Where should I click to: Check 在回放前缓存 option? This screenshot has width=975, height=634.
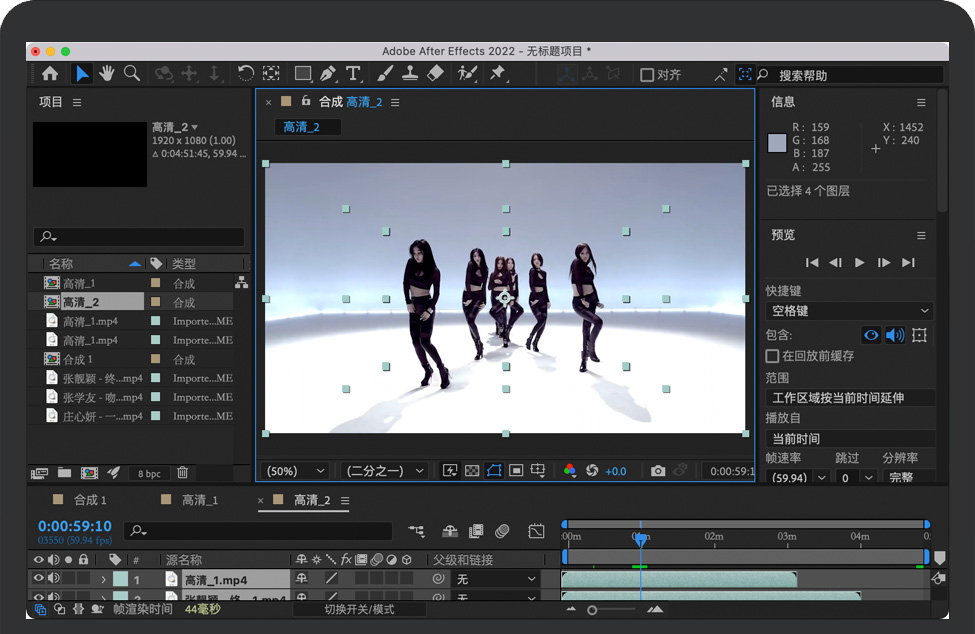772,356
